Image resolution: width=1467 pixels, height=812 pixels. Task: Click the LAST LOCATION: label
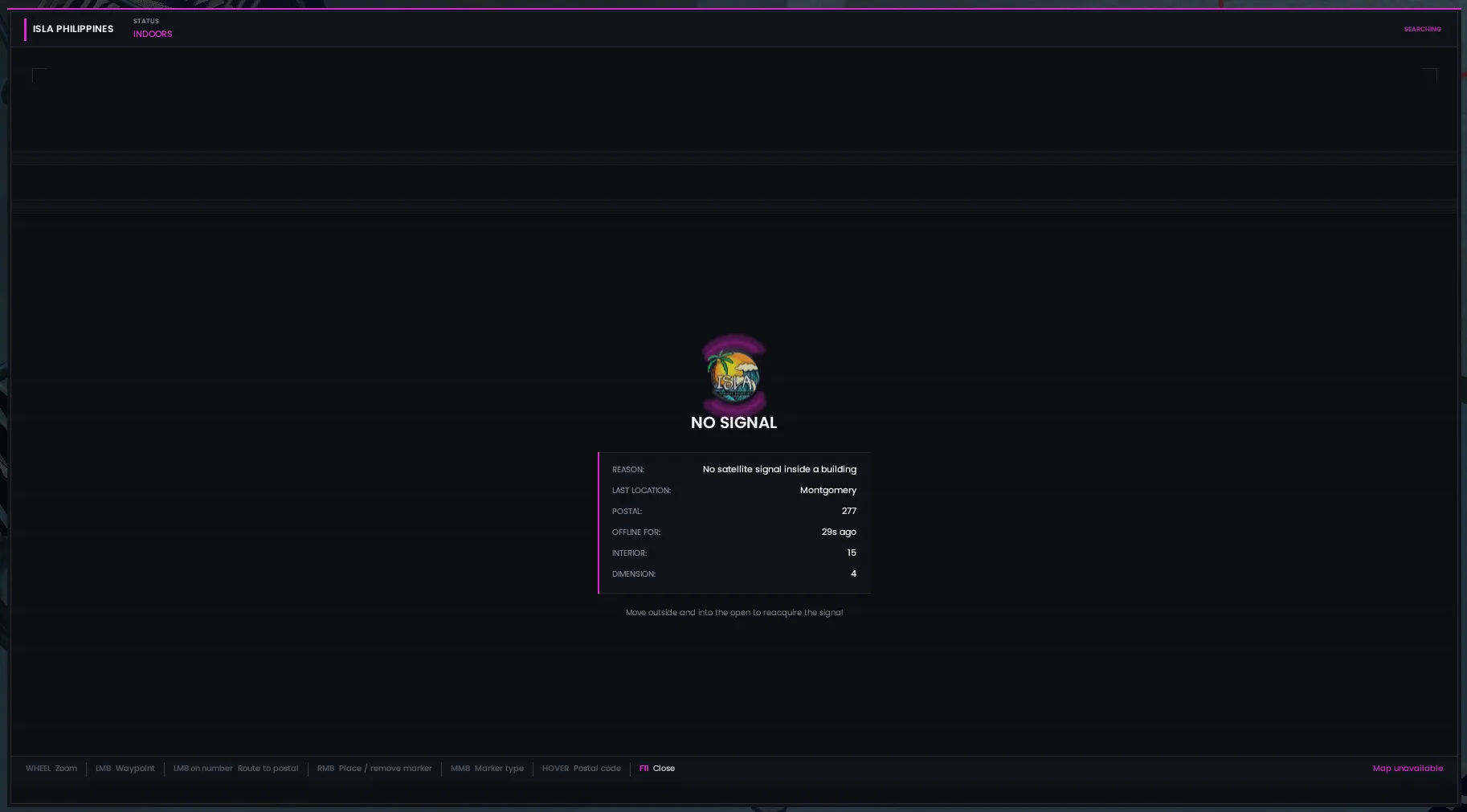tap(641, 491)
